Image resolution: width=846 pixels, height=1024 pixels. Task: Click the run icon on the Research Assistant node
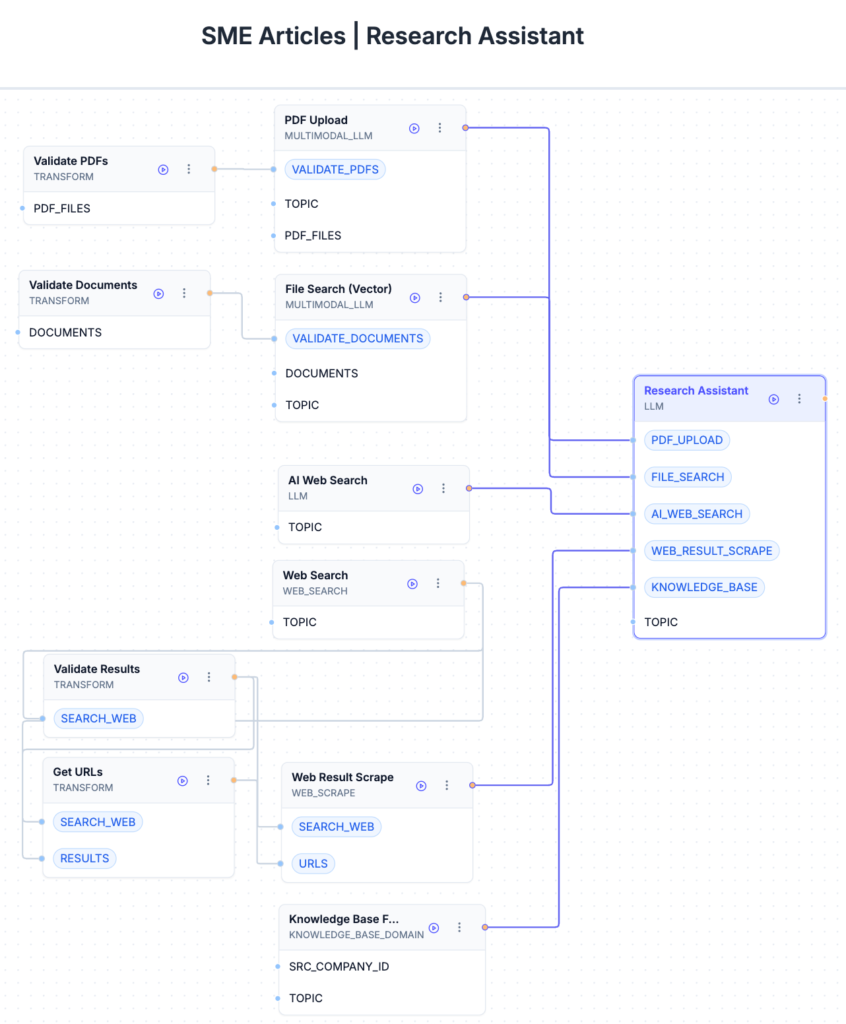774,399
